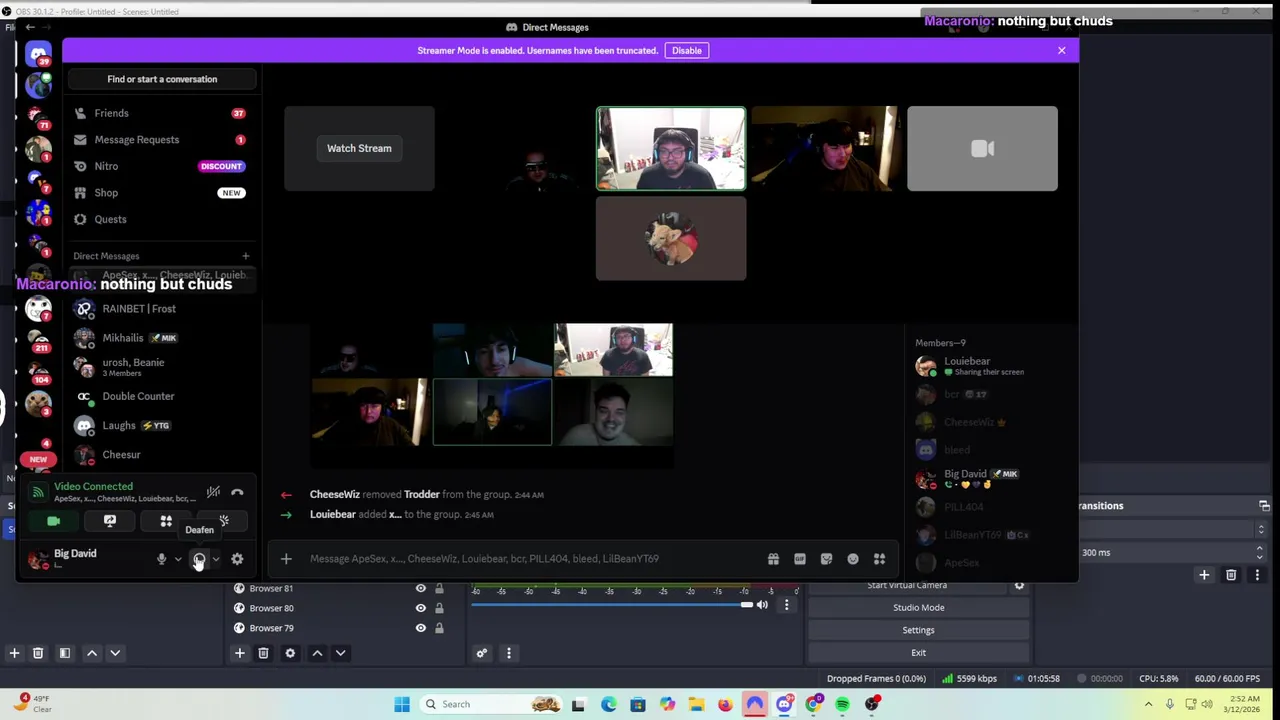Expand output device options beside Deafen
The image size is (1280, 720).
coord(215,559)
